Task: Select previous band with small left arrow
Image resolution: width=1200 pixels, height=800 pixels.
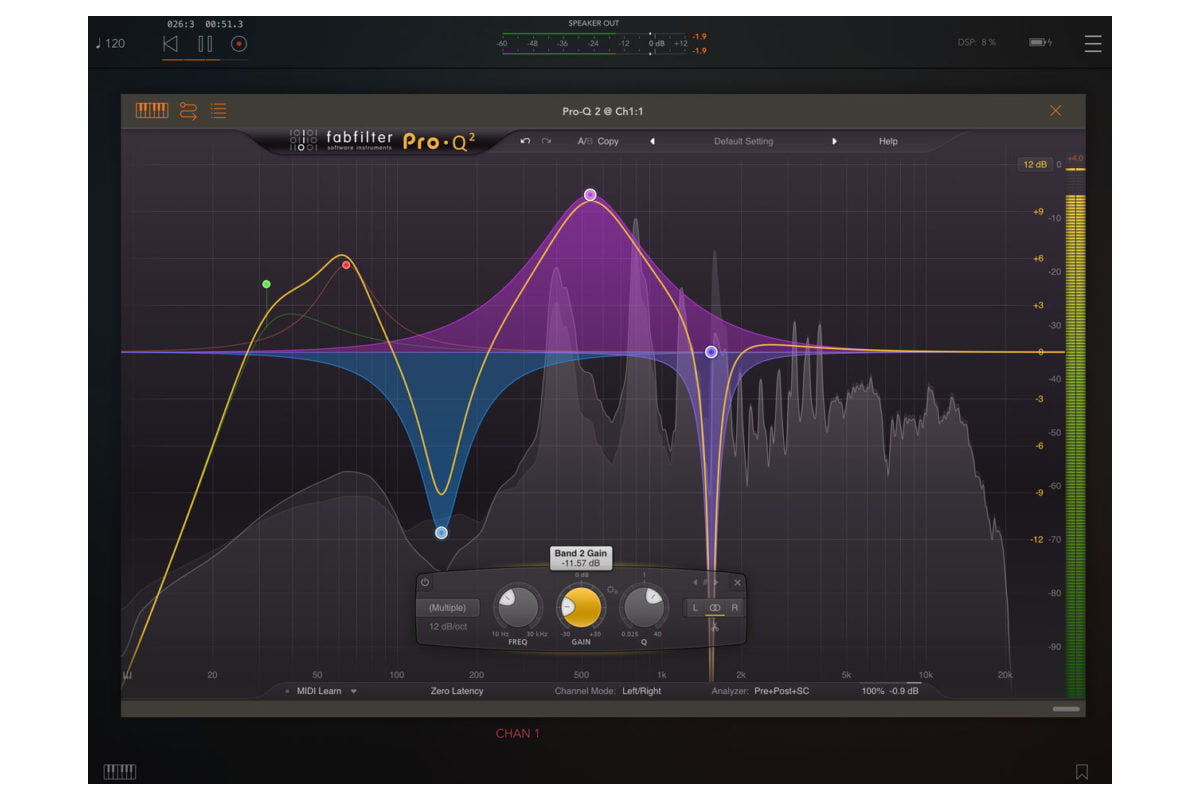Action: pyautogui.click(x=695, y=582)
